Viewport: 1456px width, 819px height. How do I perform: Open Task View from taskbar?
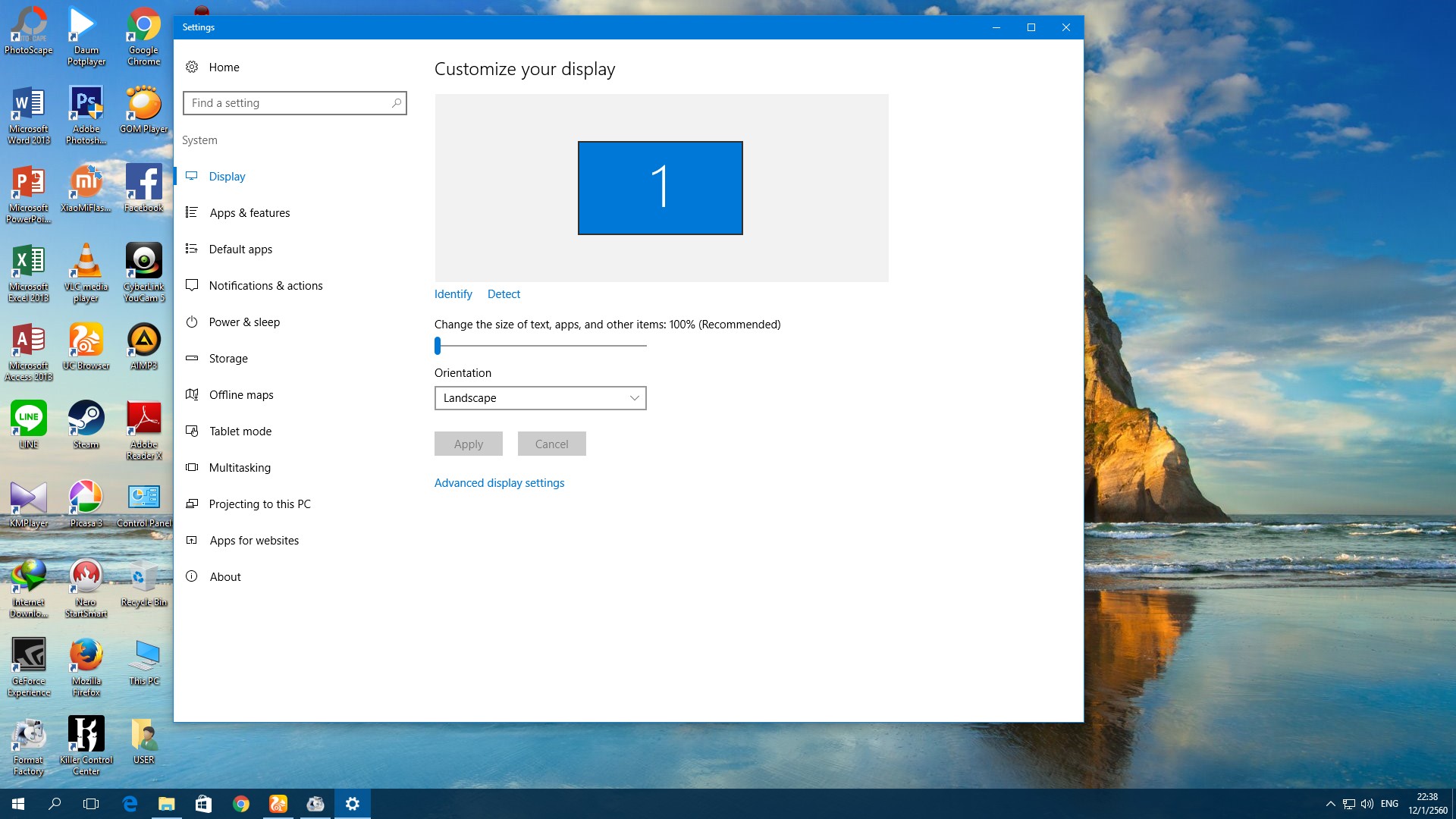tap(91, 804)
